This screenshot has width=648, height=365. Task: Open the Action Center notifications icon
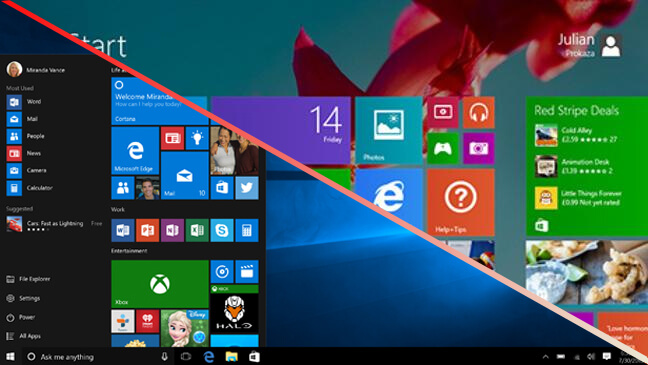[607, 356]
